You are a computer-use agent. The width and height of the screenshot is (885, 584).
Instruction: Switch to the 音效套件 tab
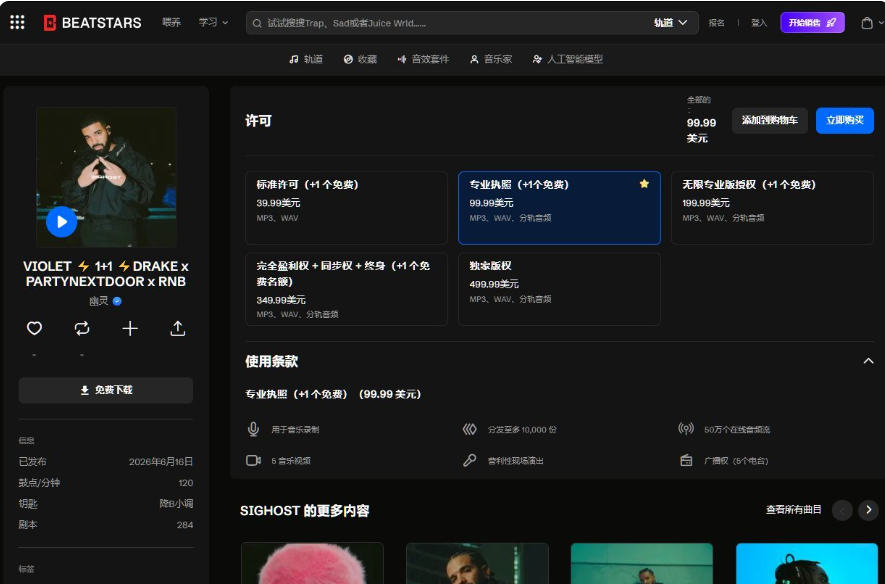tap(423, 59)
